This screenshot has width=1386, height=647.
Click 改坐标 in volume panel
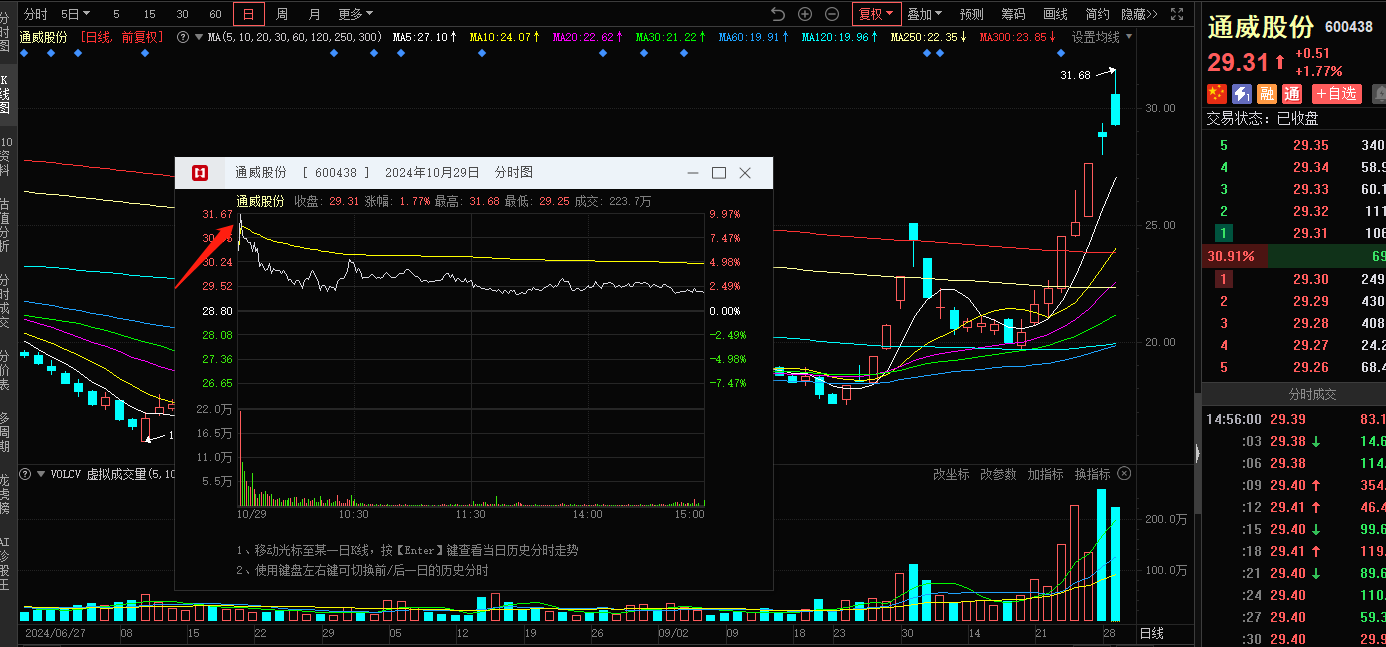(x=950, y=474)
